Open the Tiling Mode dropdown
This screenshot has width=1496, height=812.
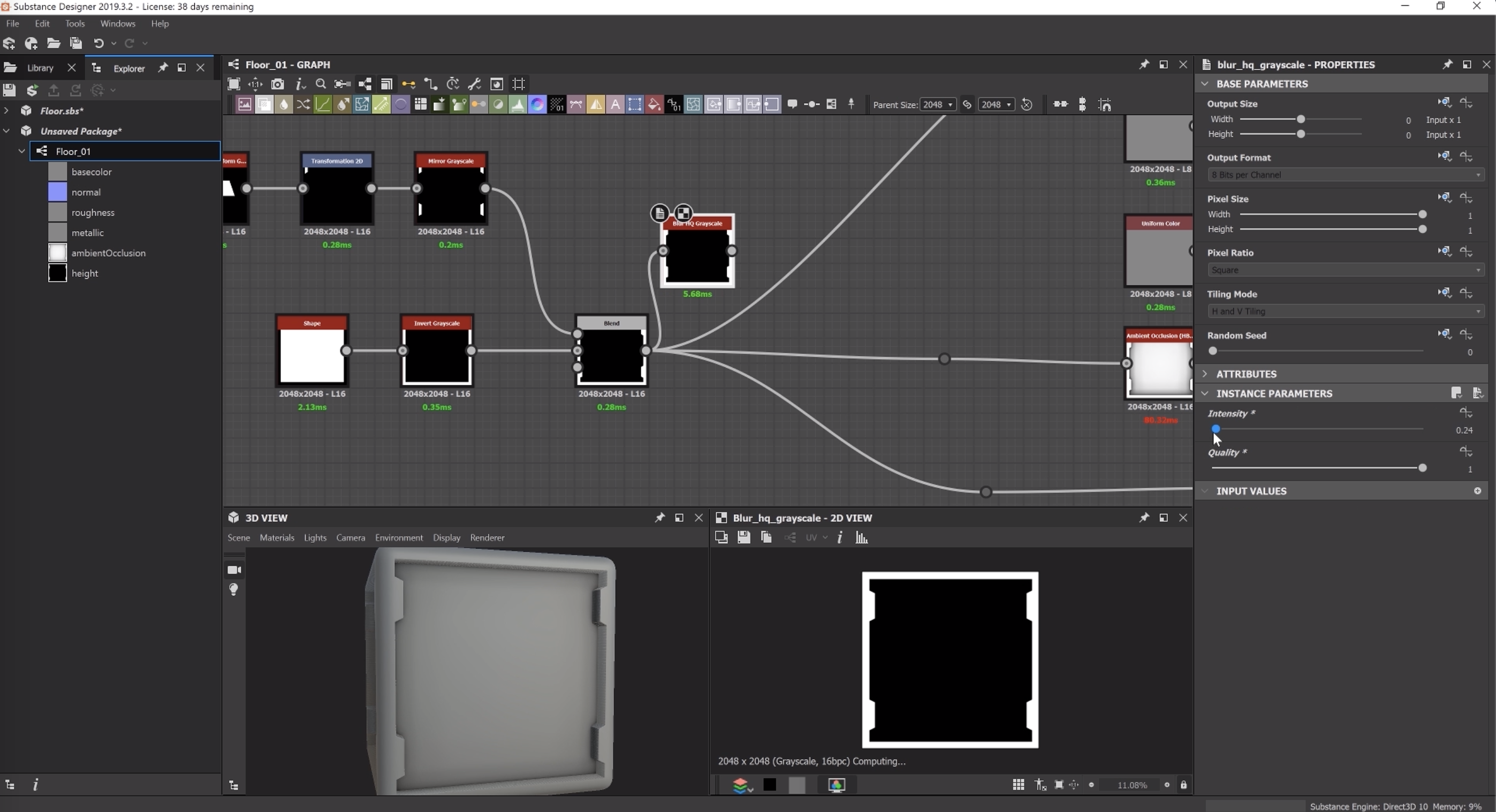coord(1345,312)
